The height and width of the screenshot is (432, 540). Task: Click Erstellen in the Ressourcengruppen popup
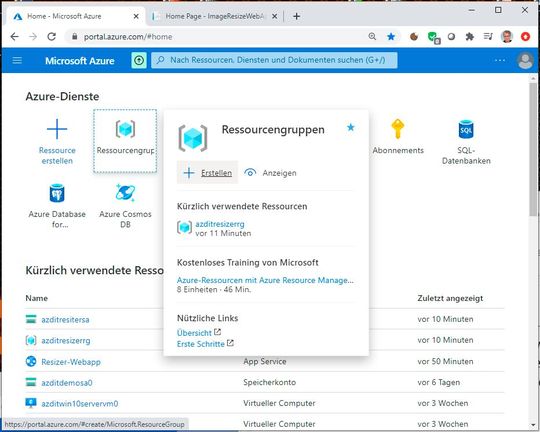coord(207,173)
